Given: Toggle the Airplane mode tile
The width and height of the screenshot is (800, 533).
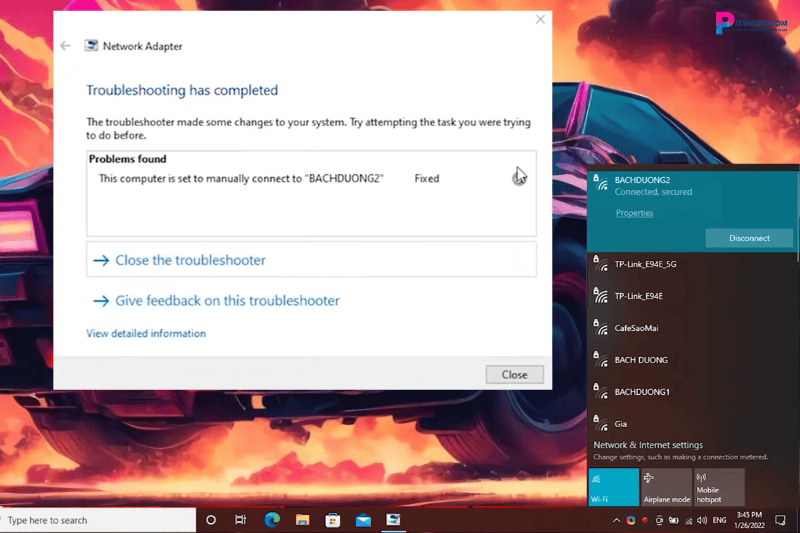Looking at the screenshot, I should pyautogui.click(x=667, y=487).
